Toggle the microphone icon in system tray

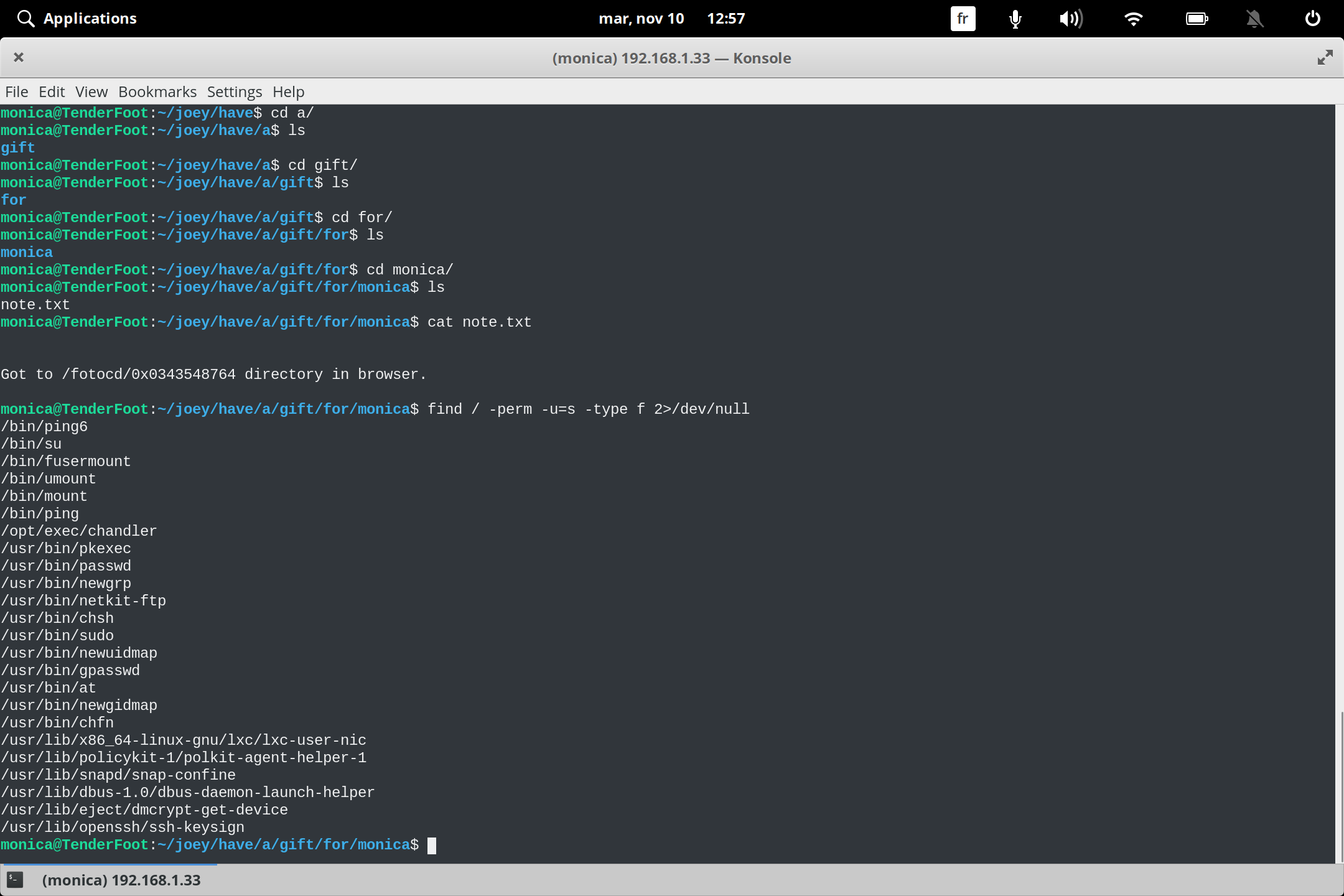(x=1014, y=18)
